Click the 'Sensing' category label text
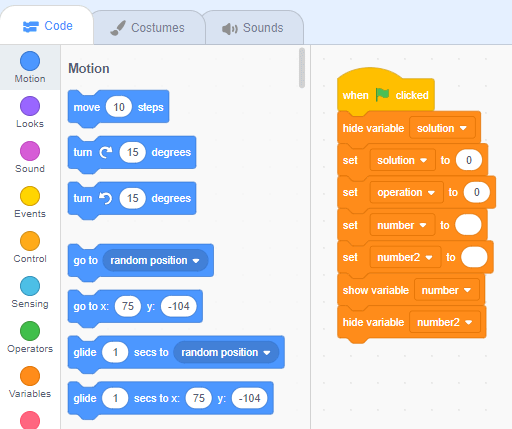512x429 pixels. [x=30, y=304]
